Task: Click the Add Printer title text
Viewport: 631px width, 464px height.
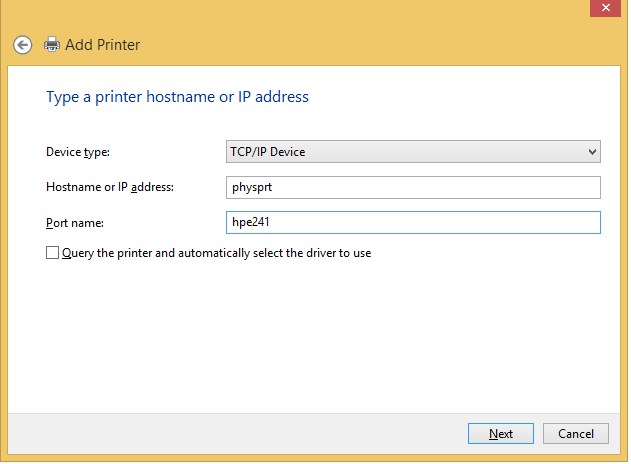Action: [x=103, y=45]
